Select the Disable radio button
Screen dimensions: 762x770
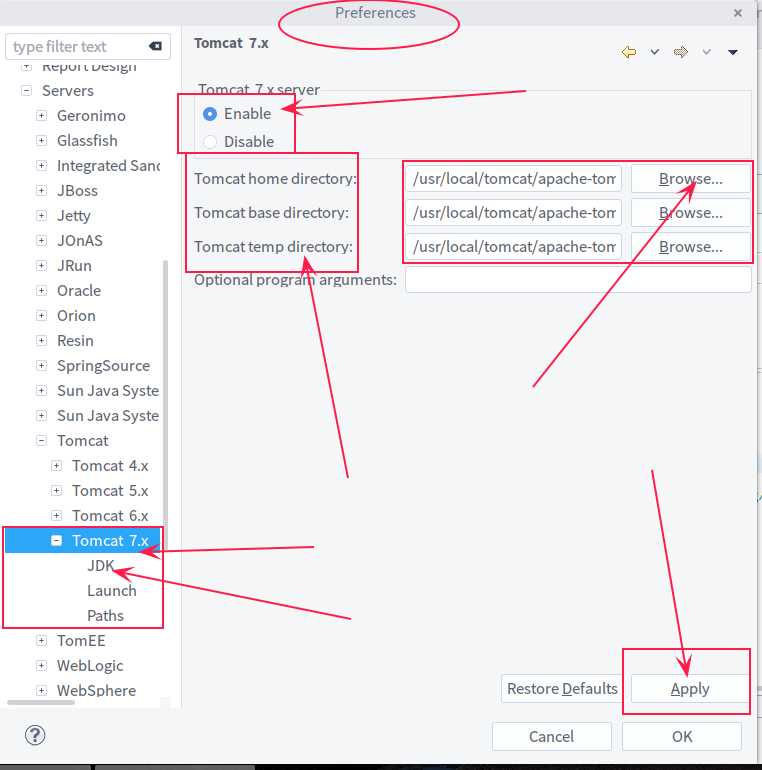pos(210,142)
